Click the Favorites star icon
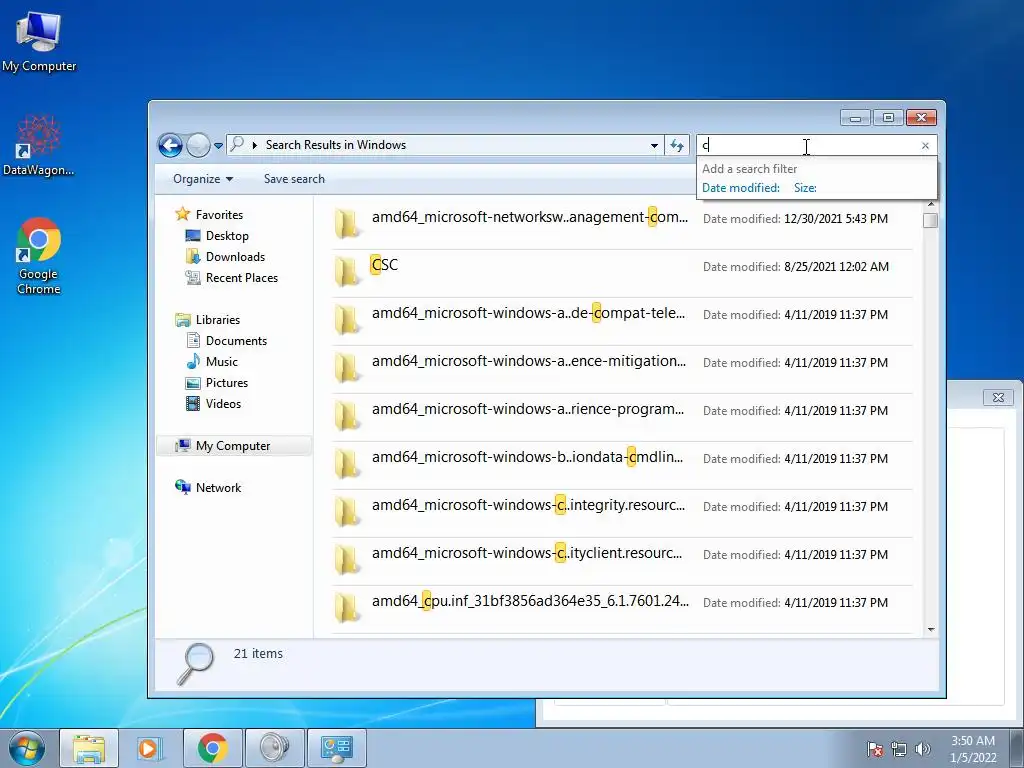This screenshot has width=1024, height=768. click(x=183, y=214)
